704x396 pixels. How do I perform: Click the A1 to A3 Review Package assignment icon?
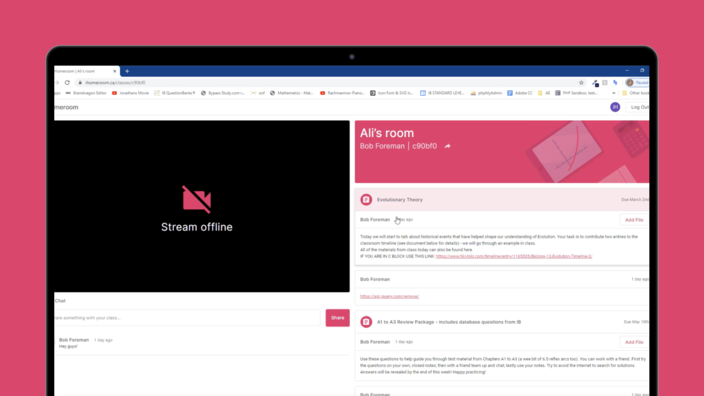pyautogui.click(x=366, y=322)
